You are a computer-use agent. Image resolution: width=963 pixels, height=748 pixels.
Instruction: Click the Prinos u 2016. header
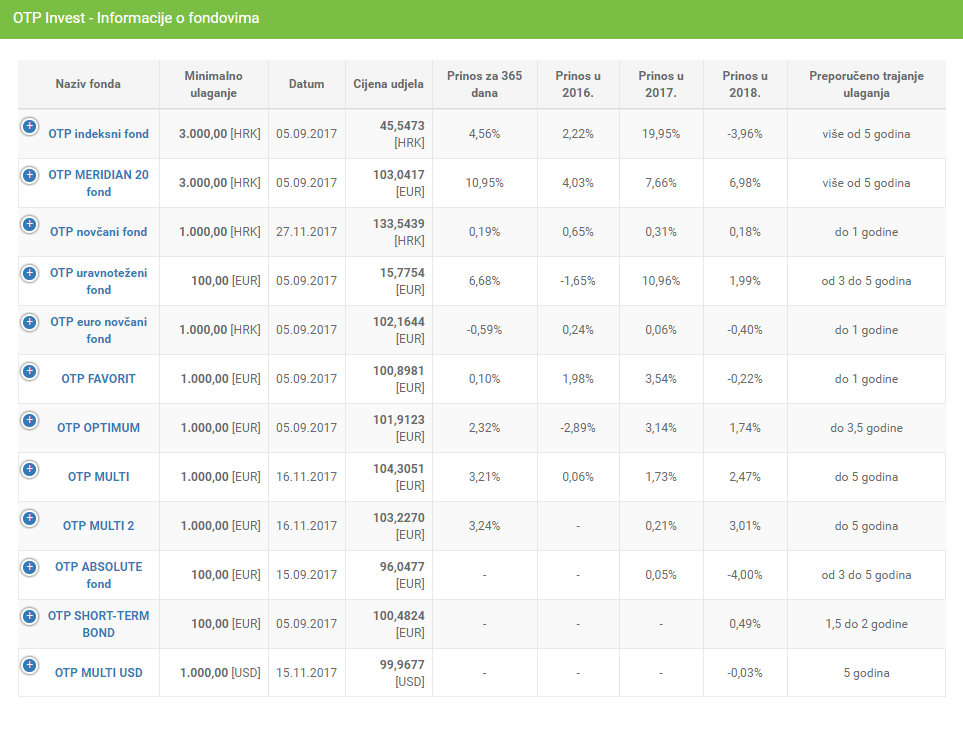[x=578, y=84]
